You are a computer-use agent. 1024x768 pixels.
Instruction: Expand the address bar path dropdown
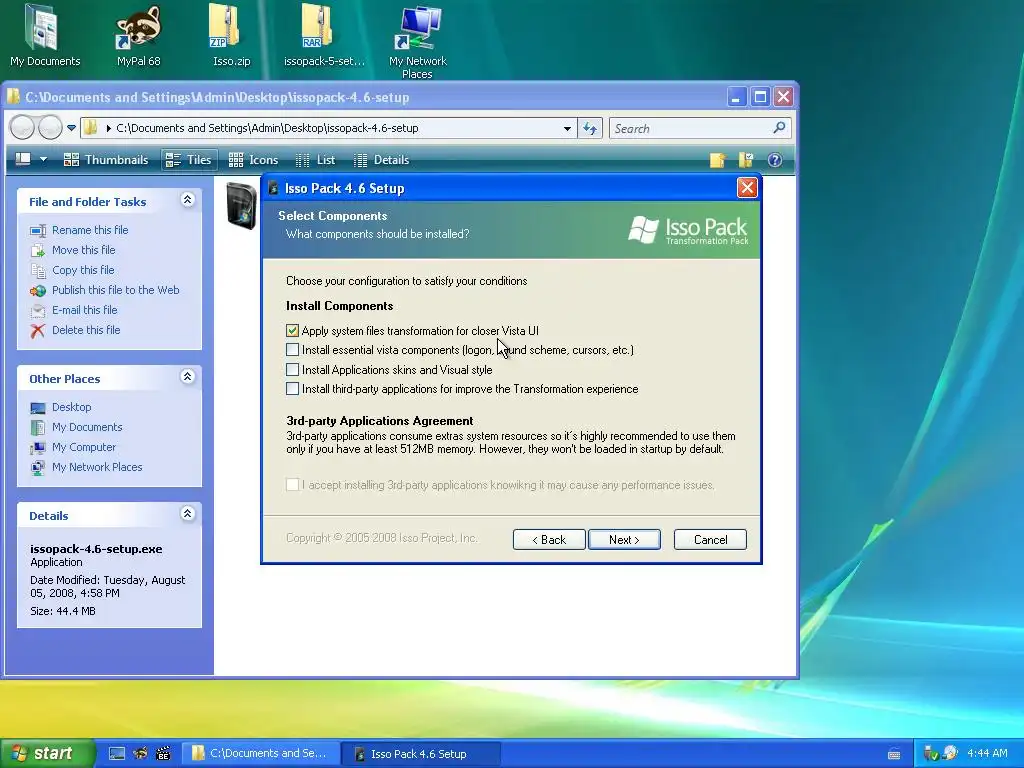[567, 129]
